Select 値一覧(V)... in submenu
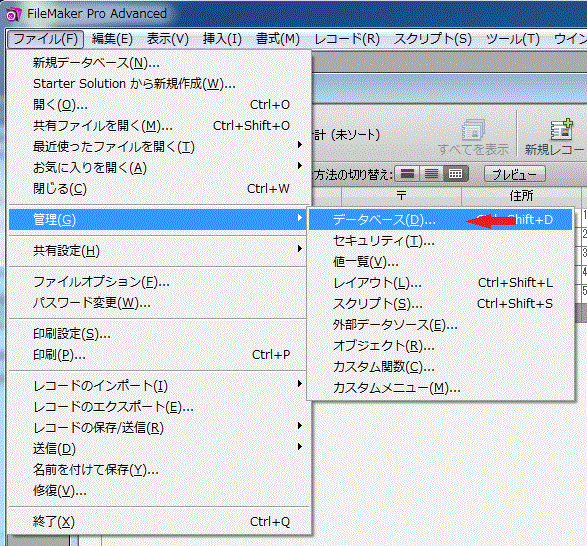 pyautogui.click(x=441, y=262)
